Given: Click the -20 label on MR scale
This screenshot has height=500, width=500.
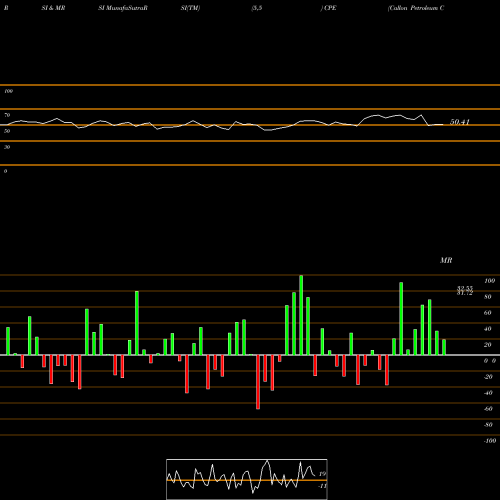Looking at the screenshot, I should point(488,377).
